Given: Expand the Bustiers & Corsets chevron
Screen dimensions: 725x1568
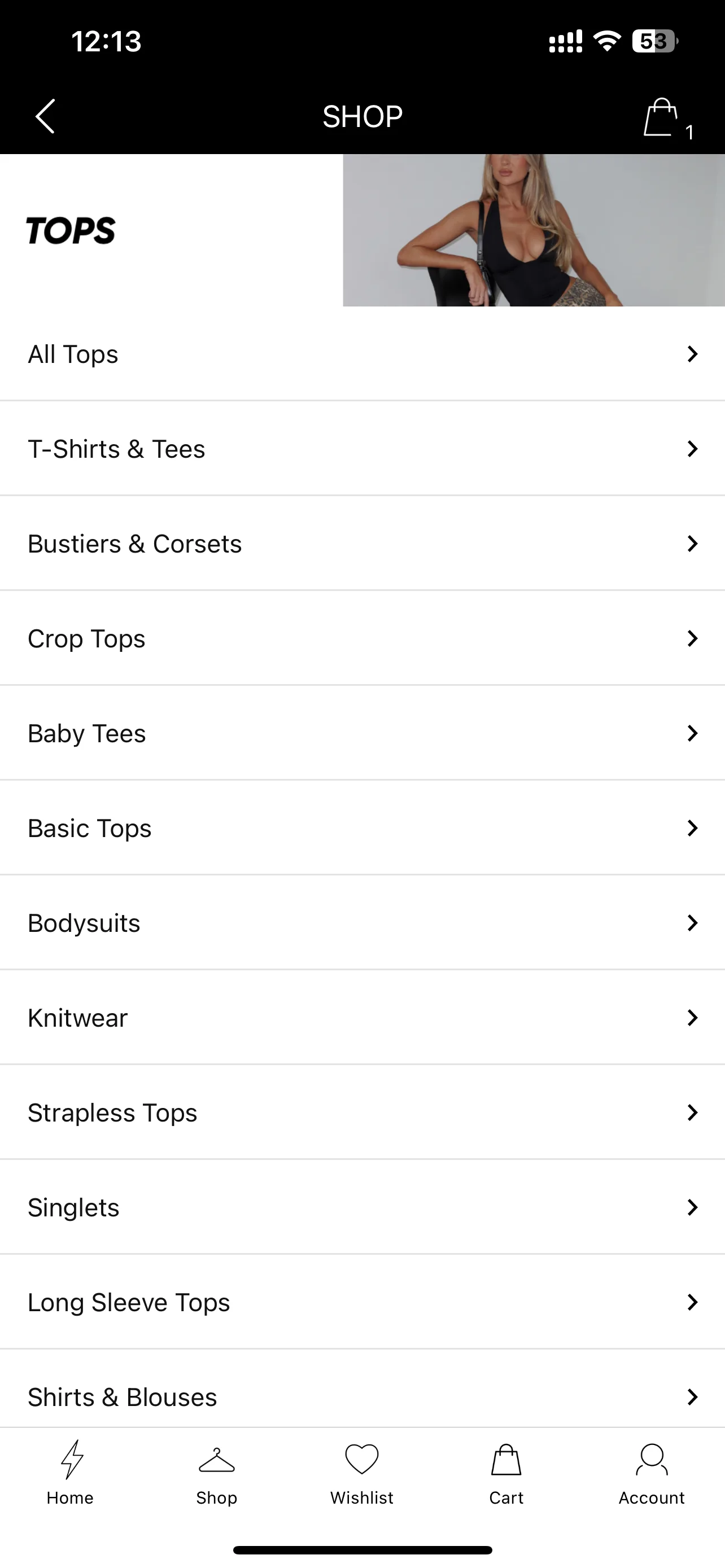Looking at the screenshot, I should (692, 544).
